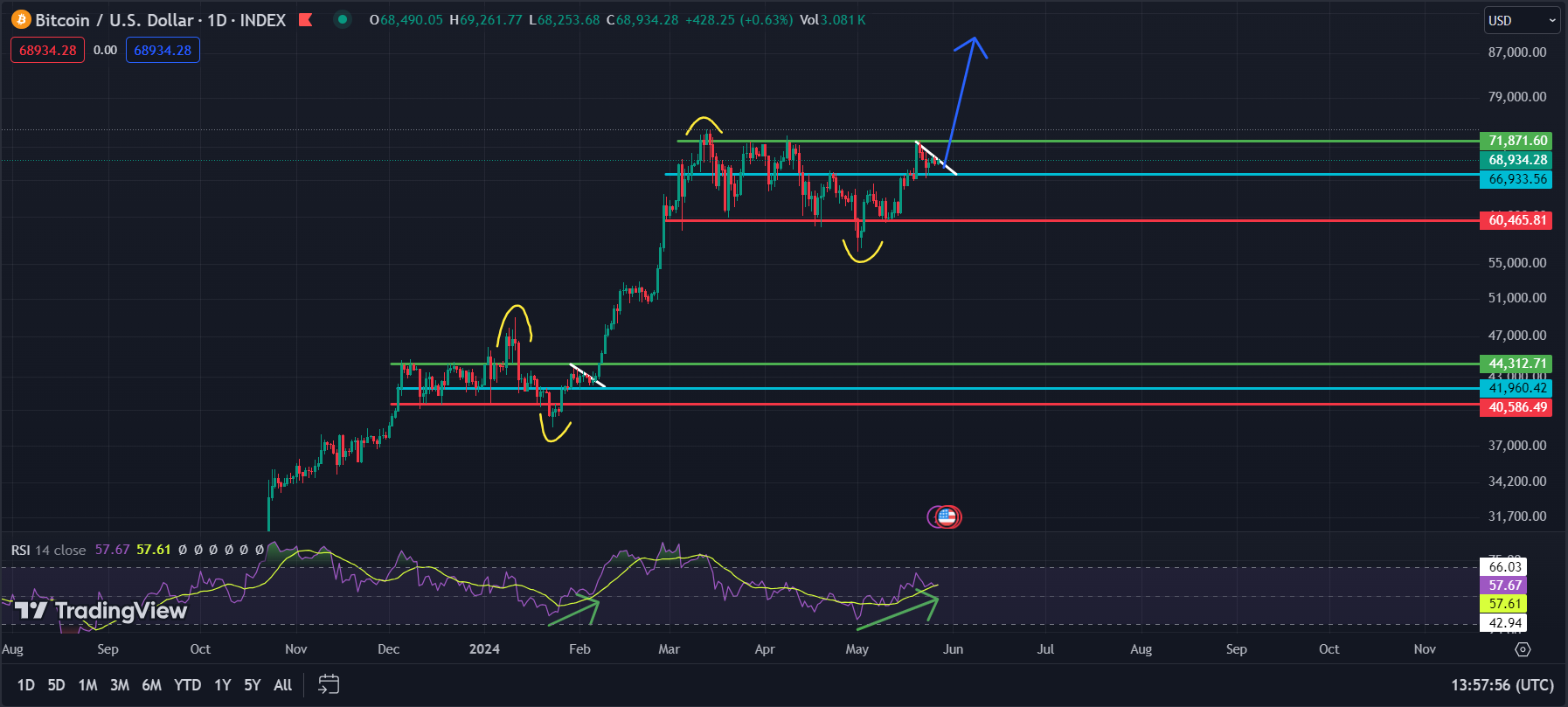
Task: Click the red 60,465.81 price label
Action: pos(1516,220)
